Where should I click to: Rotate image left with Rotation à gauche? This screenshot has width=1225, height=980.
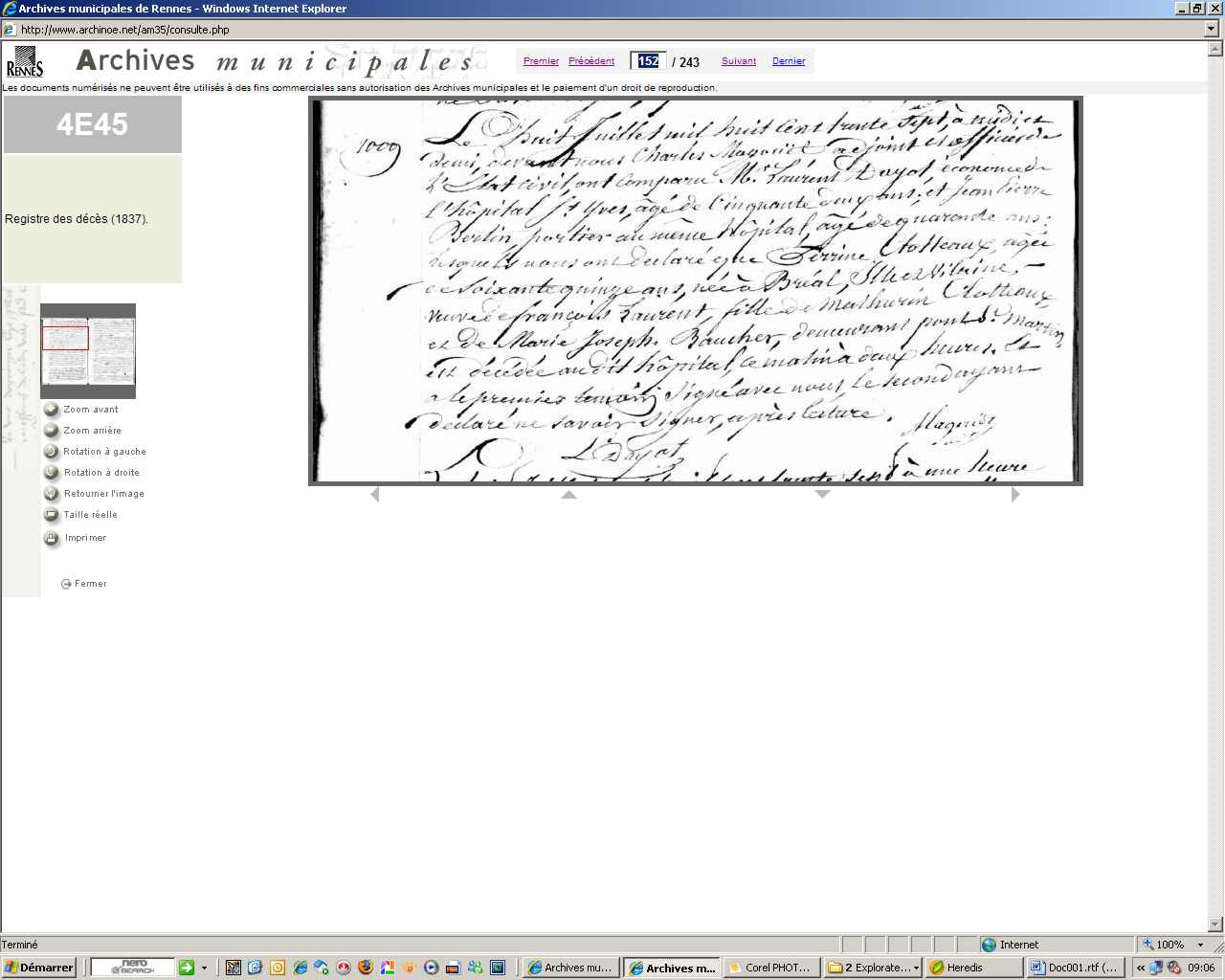52,452
